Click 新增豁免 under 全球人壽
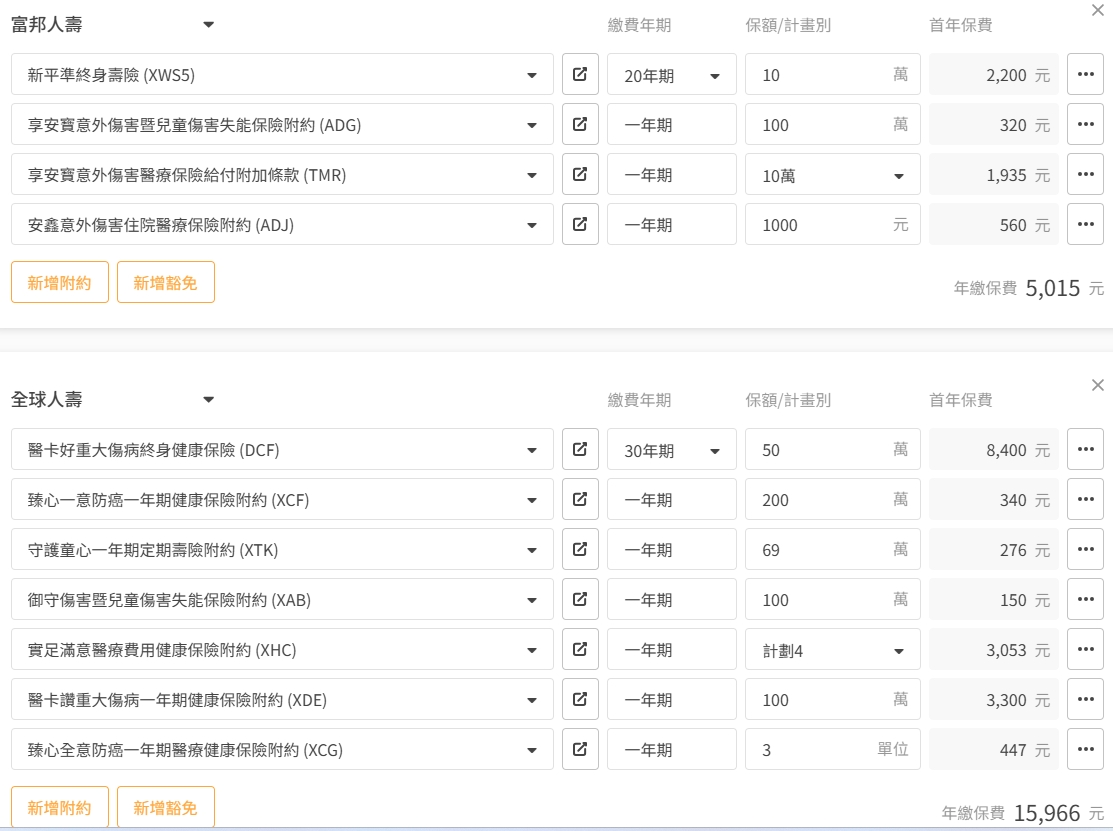This screenshot has height=831, width=1113. (165, 807)
